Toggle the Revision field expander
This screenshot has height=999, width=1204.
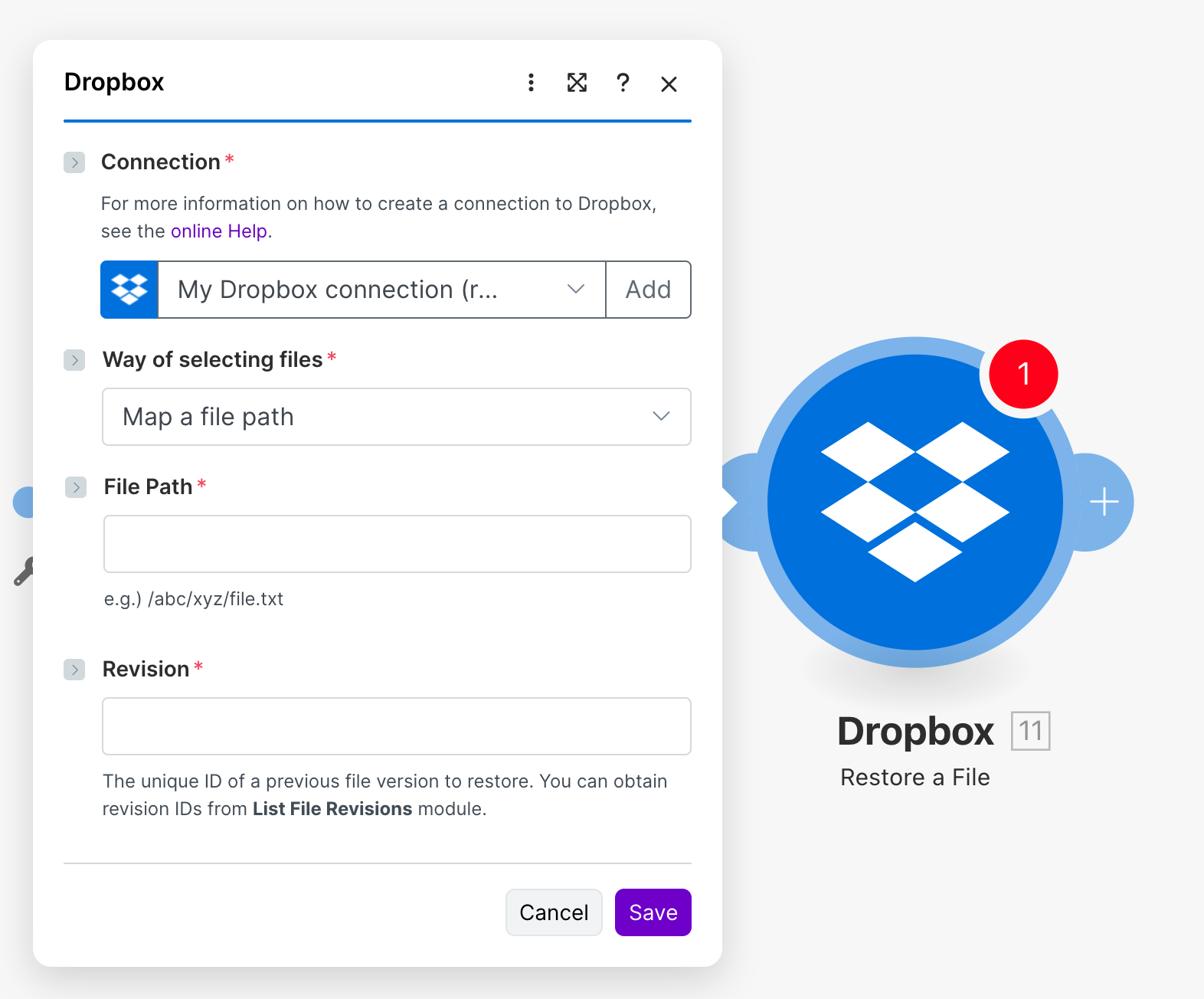74,670
